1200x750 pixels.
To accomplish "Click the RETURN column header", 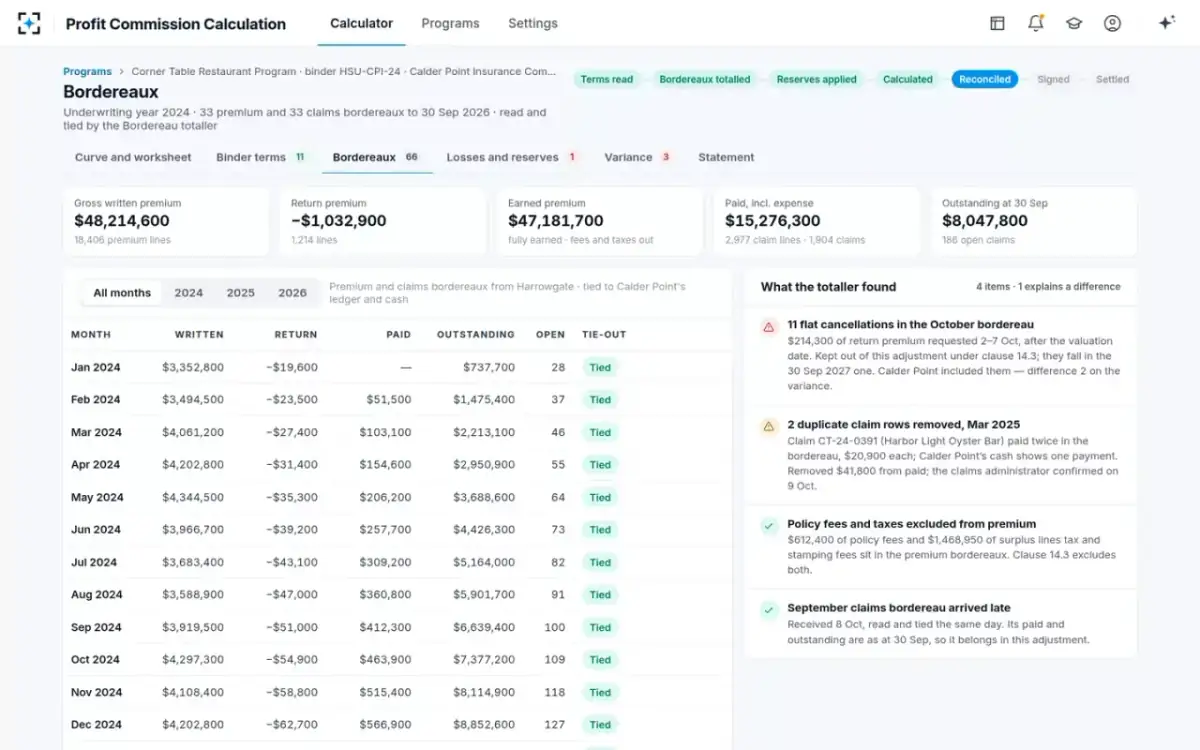I will pyautogui.click(x=296, y=334).
